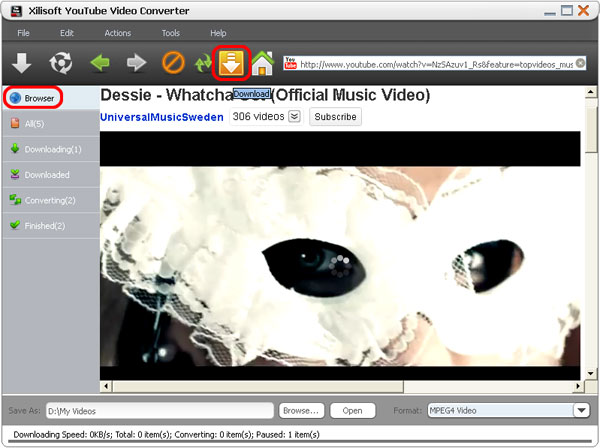The height and width of the screenshot is (448, 600).
Task: Maximize the Xilisoft window
Action: [567, 11]
